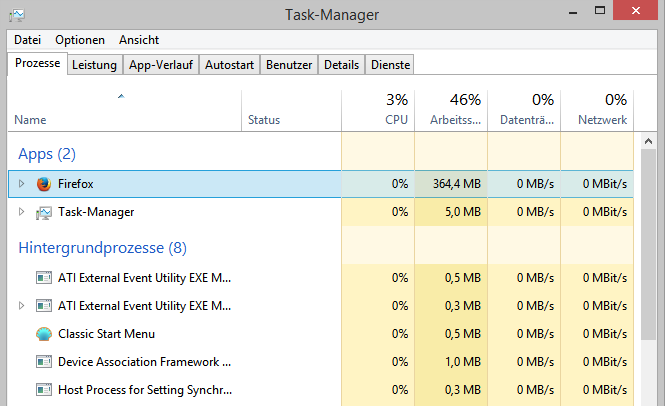This screenshot has width=665, height=406.
Task: Click first ATI External Event Utility icon
Action: click(x=43, y=277)
